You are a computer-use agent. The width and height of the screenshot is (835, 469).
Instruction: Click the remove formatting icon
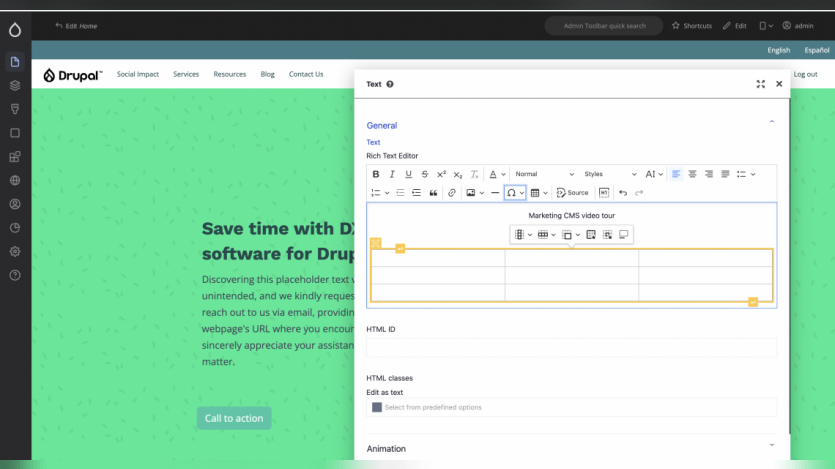[474, 174]
